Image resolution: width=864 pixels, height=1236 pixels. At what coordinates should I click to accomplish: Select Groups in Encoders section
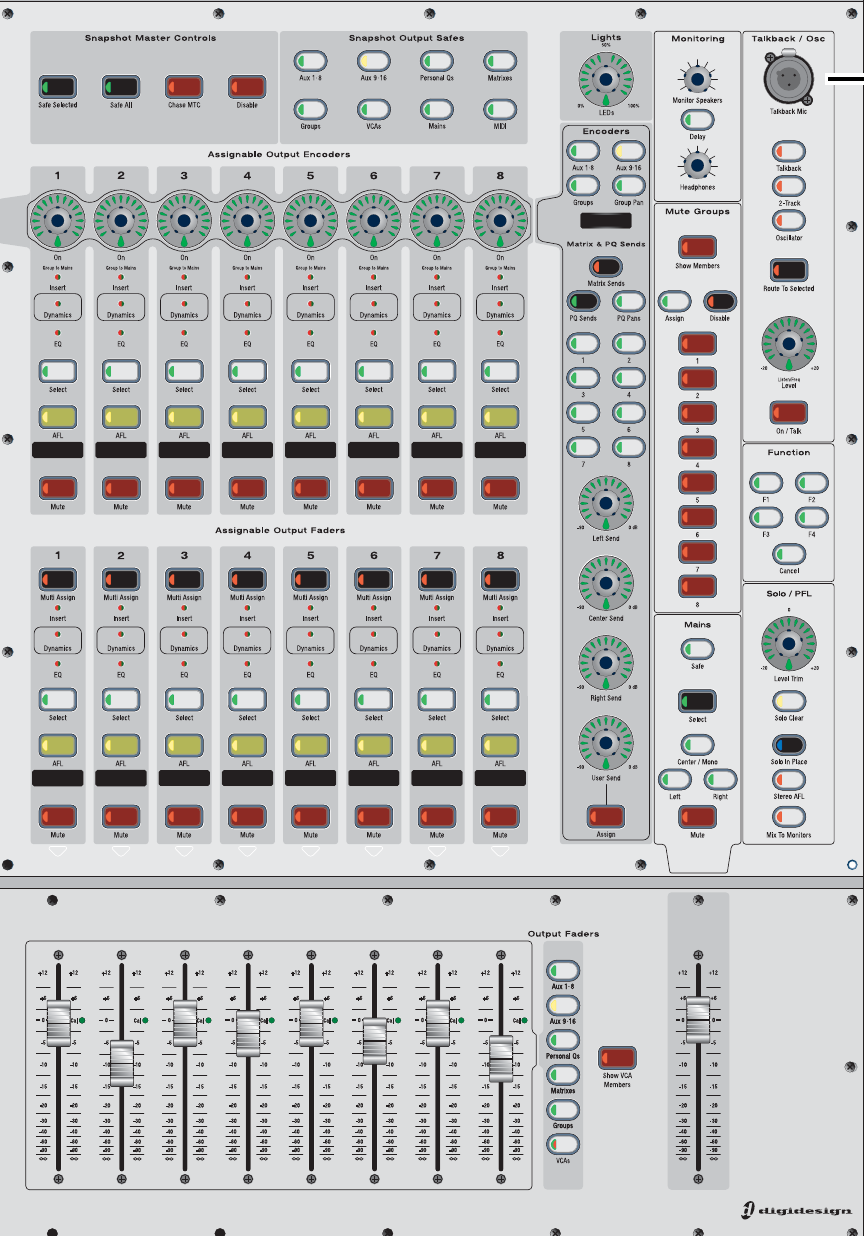click(x=582, y=184)
